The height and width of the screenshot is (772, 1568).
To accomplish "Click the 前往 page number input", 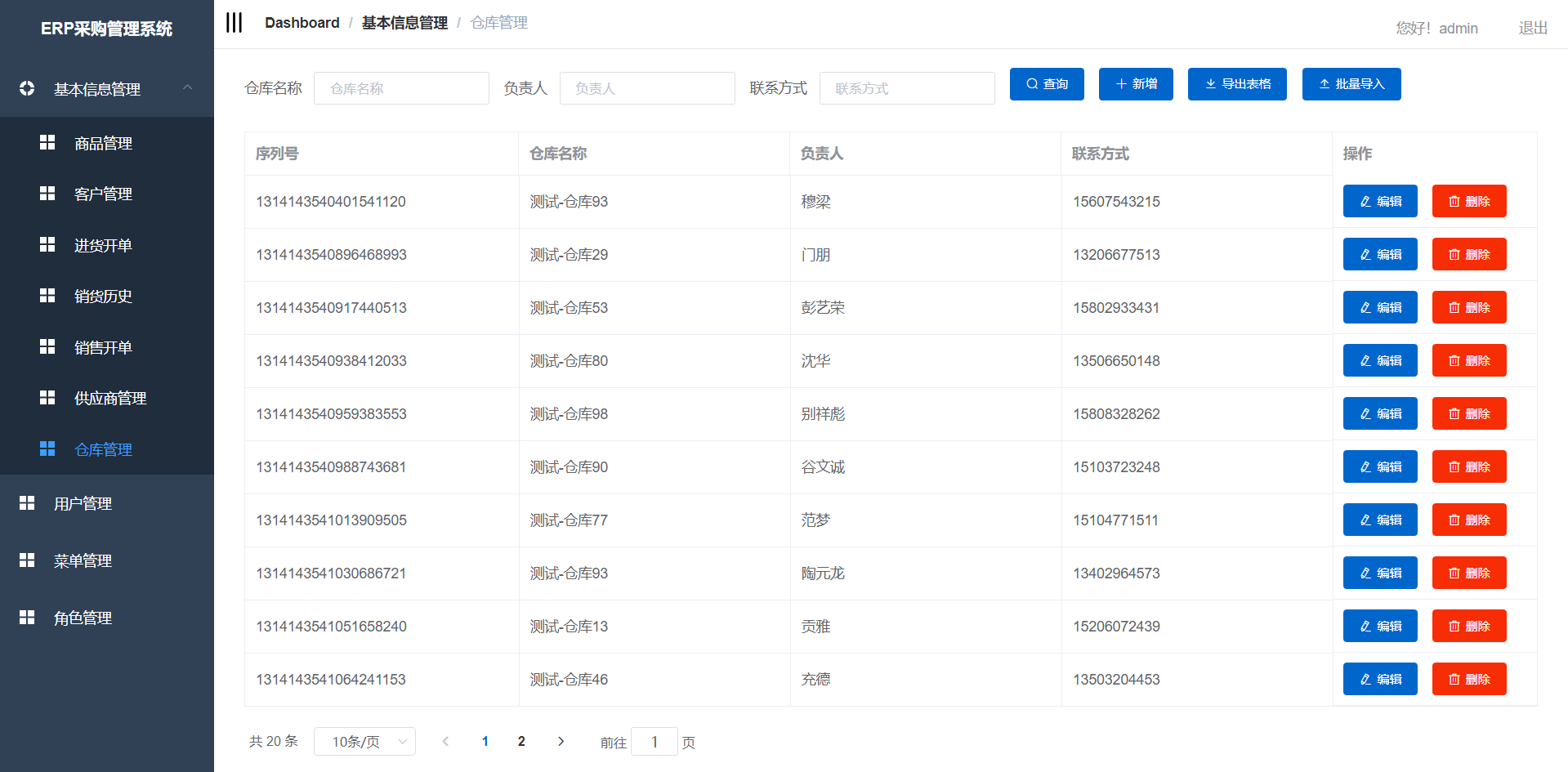I will click(654, 742).
